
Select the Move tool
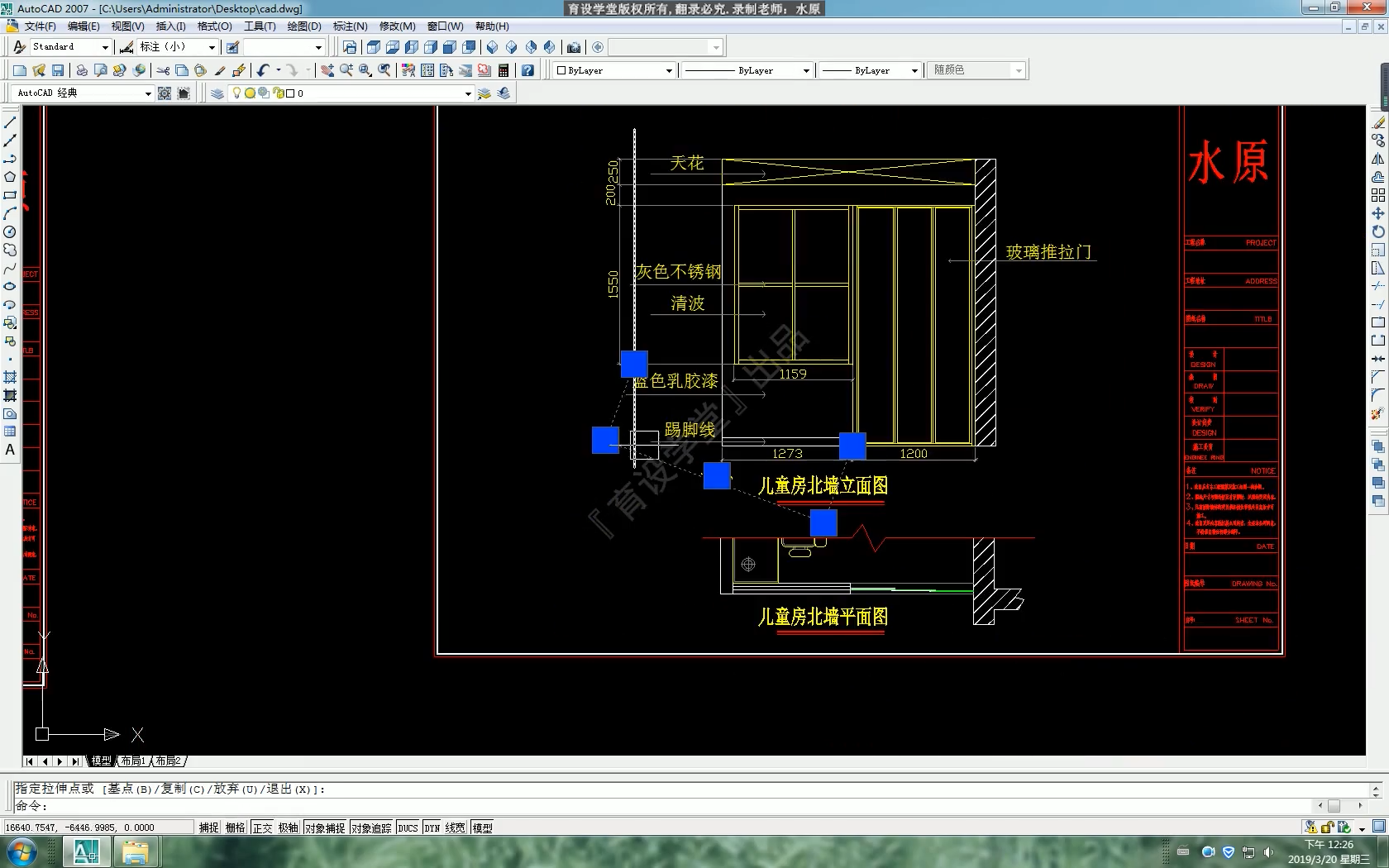pyautogui.click(x=1378, y=213)
